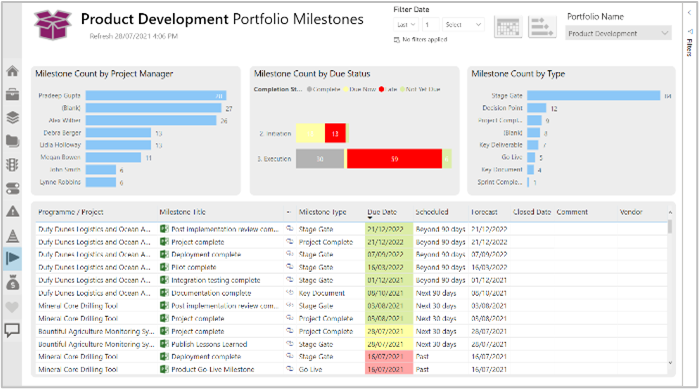Viewport: 699px width, 389px height.
Task: Open the Project complete milestone link for Bountiful Agriculture
Action: [x=197, y=332]
